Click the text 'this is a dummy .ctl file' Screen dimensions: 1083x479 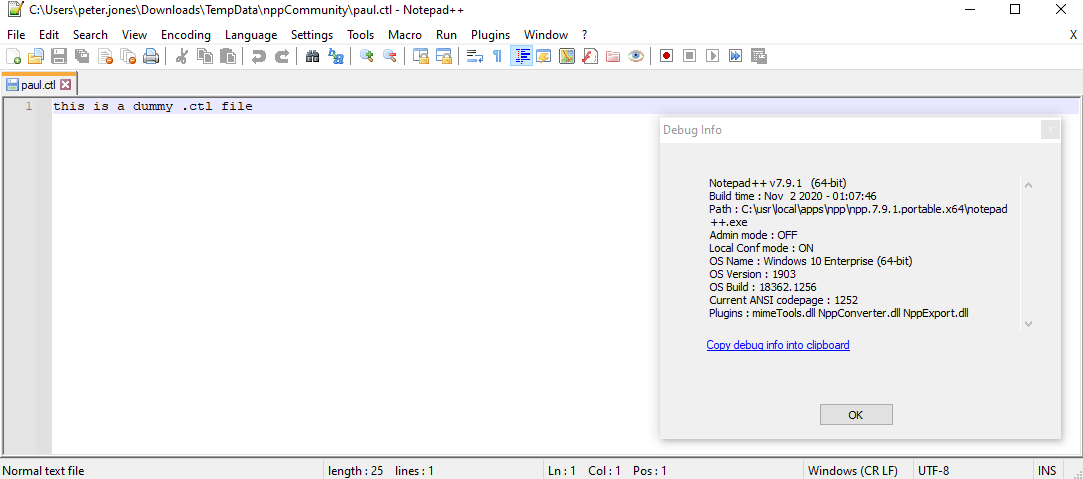(x=153, y=106)
